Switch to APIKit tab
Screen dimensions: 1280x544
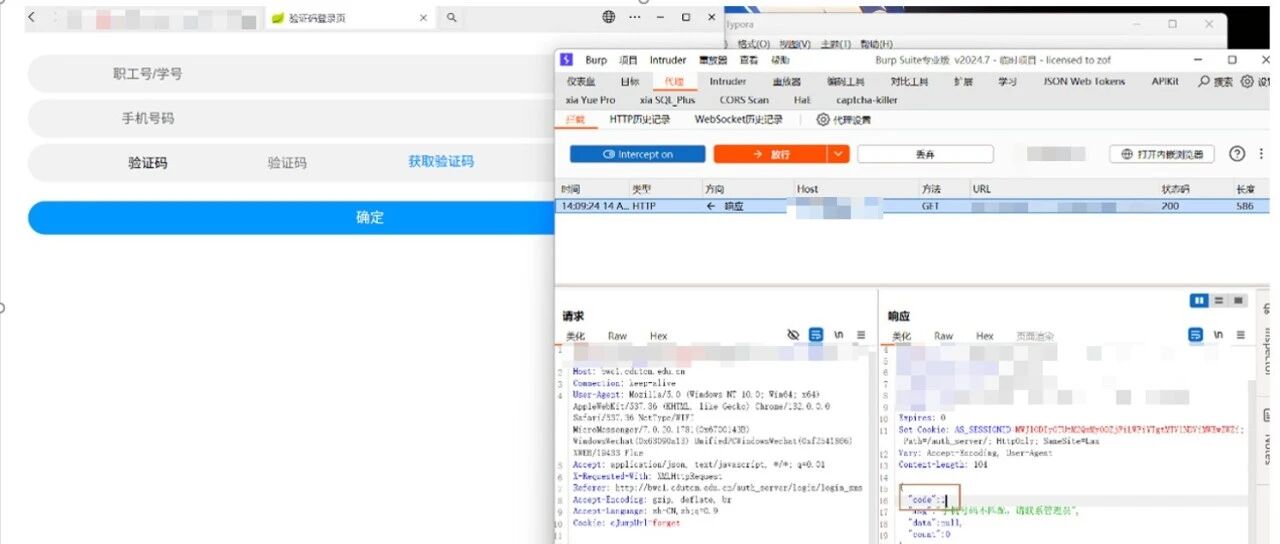[x=1165, y=82]
